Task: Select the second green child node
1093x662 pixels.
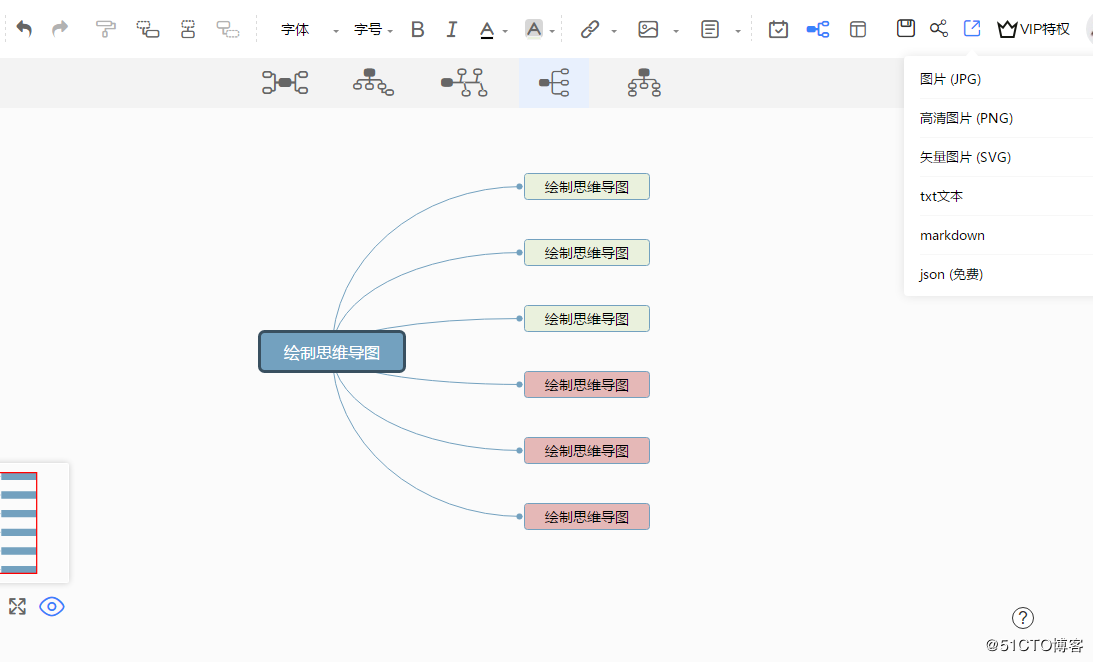Action: [x=587, y=252]
